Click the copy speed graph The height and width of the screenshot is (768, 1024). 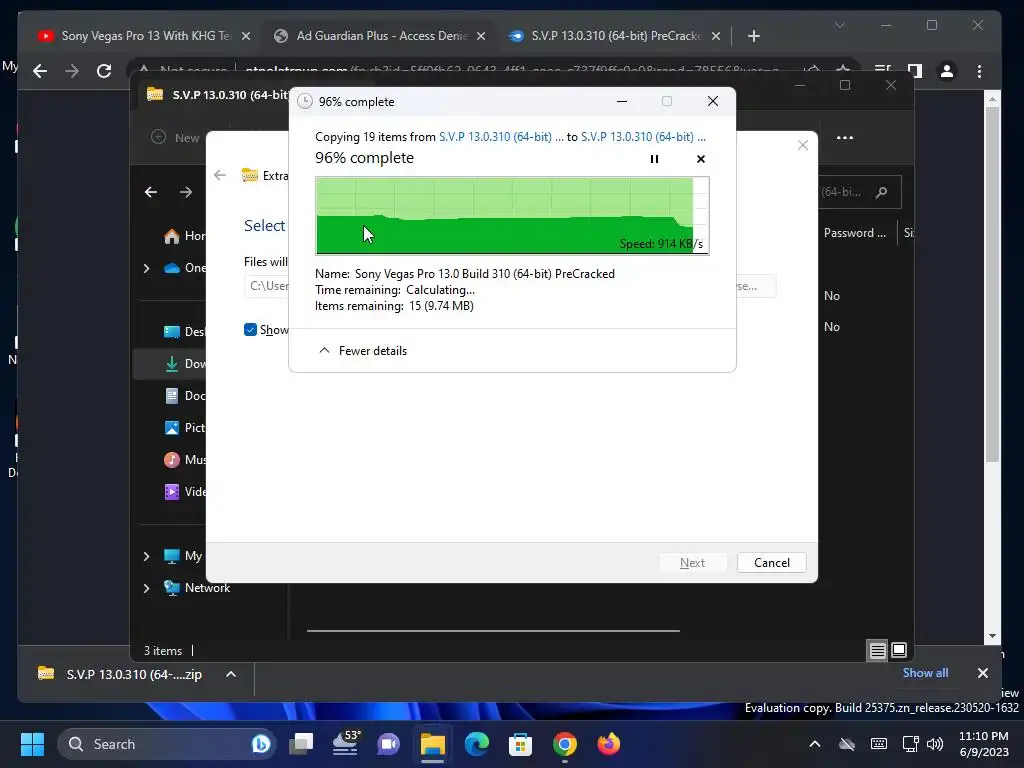tap(512, 216)
